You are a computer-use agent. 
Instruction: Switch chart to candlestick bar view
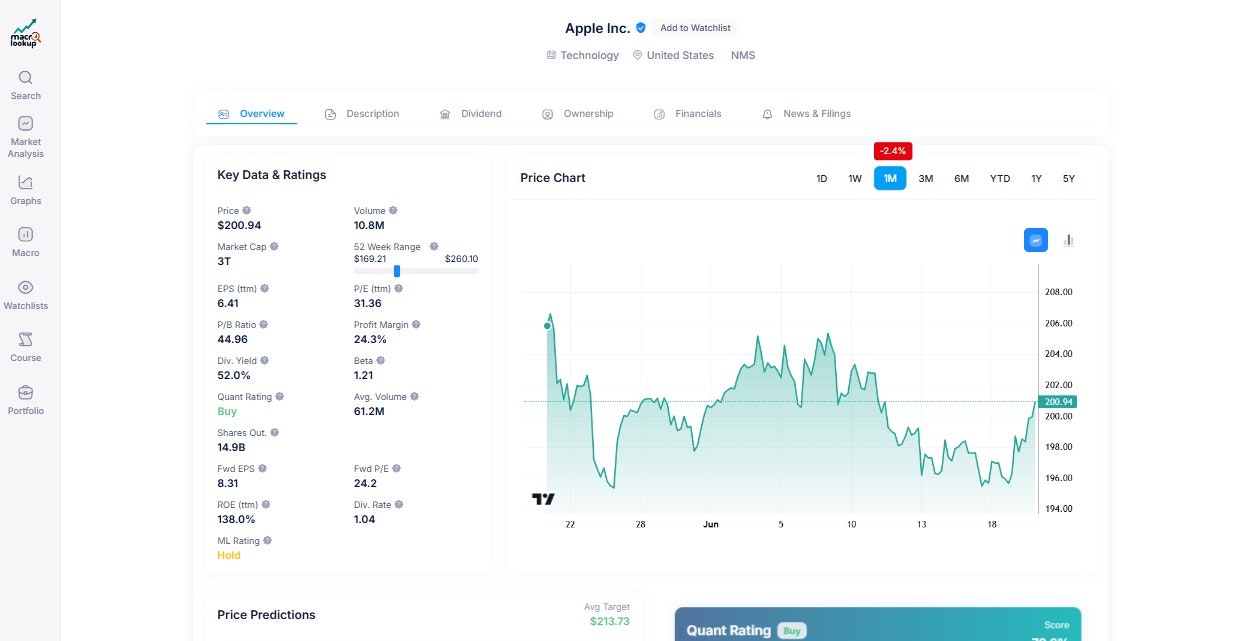click(x=1068, y=240)
